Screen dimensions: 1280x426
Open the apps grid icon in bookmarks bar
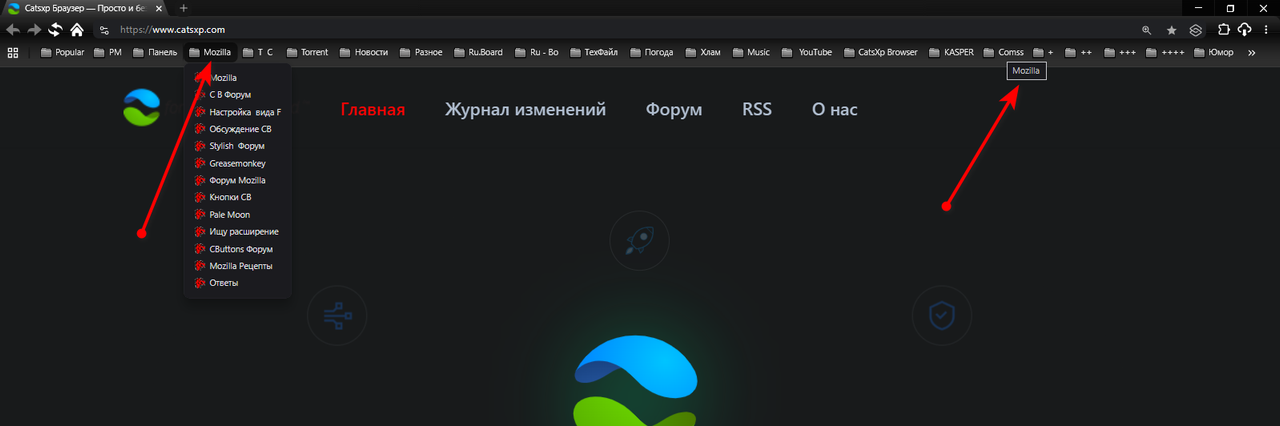[13, 52]
